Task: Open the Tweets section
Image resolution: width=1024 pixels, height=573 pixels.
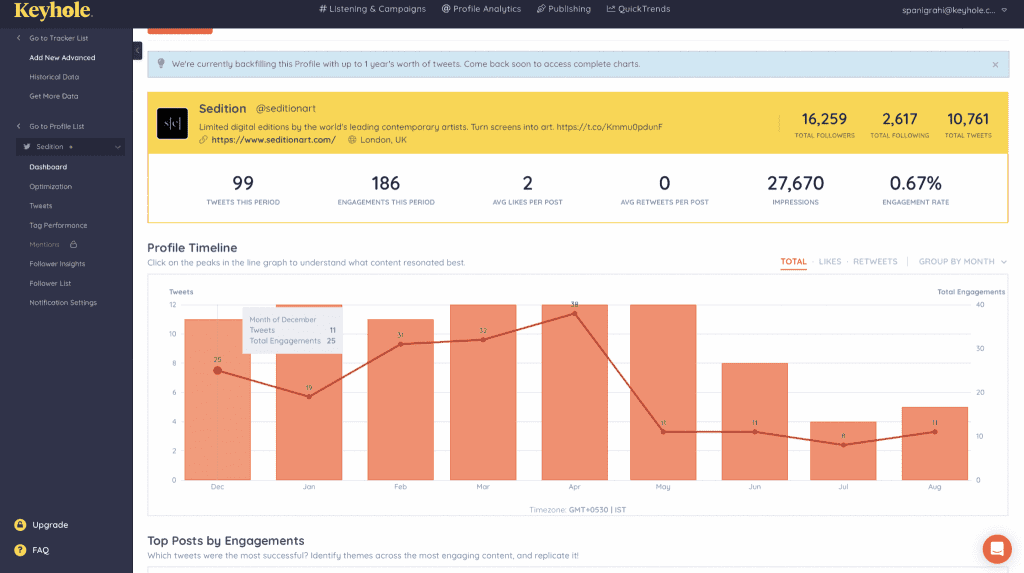Action: (40, 206)
